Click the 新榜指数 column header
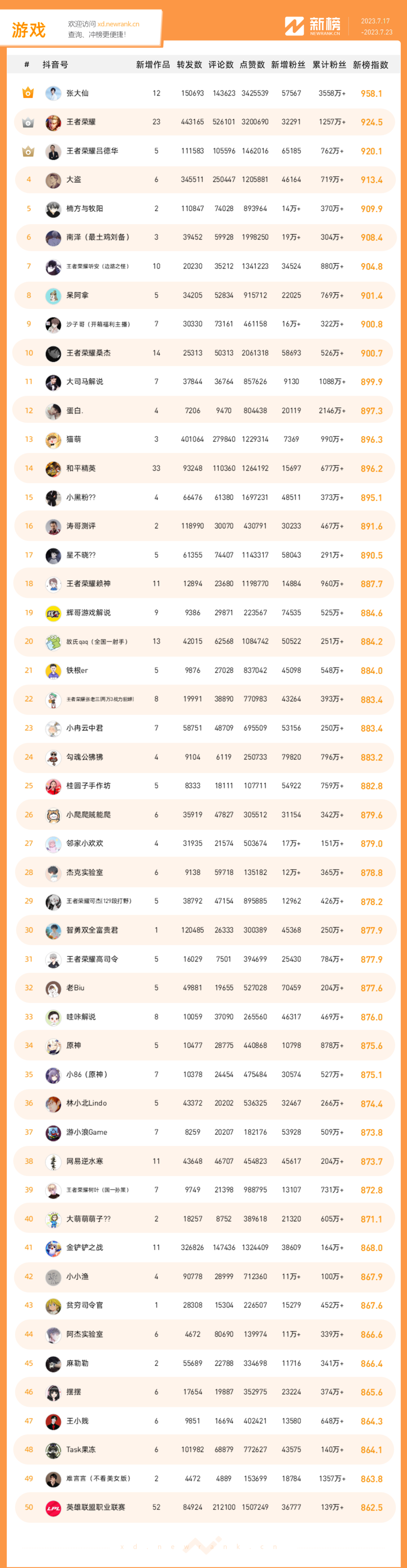Viewport: 407px width, 1568px height. coord(370,65)
